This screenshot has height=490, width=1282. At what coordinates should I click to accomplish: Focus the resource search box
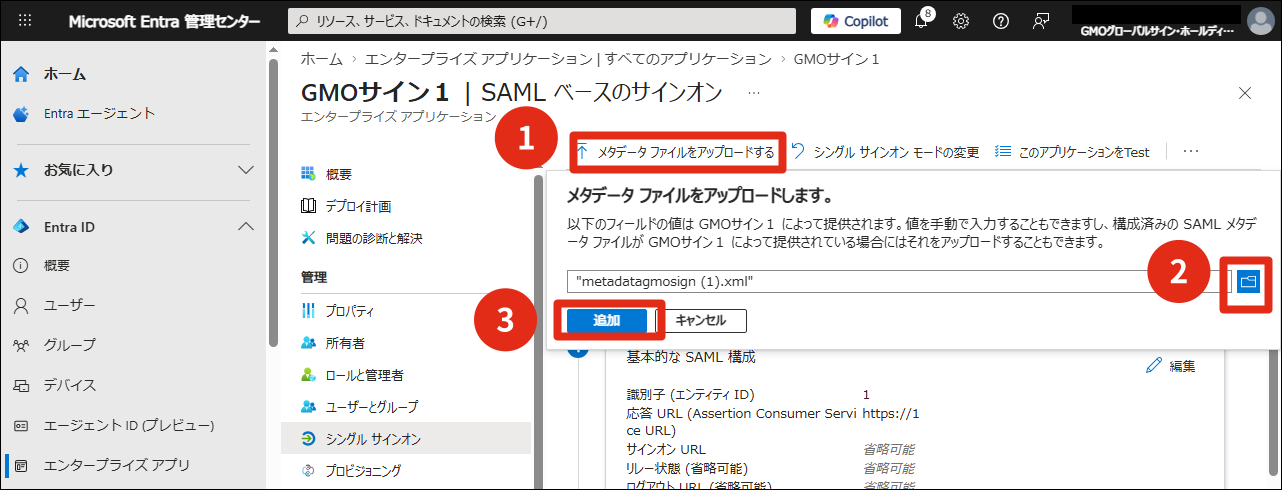tap(542, 21)
